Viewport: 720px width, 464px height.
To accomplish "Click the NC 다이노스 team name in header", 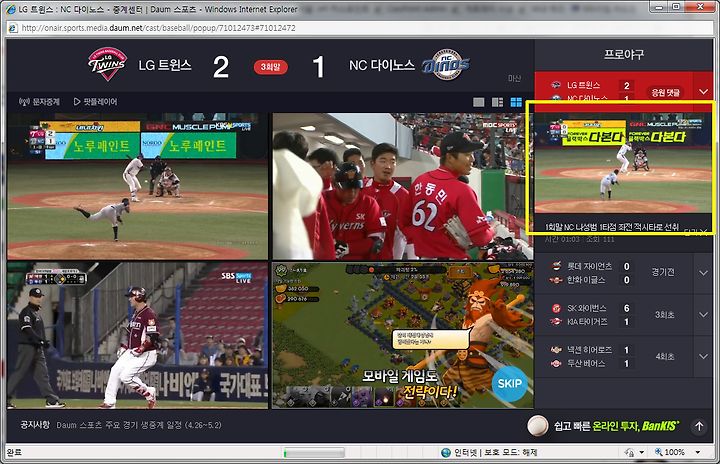I will [x=382, y=65].
